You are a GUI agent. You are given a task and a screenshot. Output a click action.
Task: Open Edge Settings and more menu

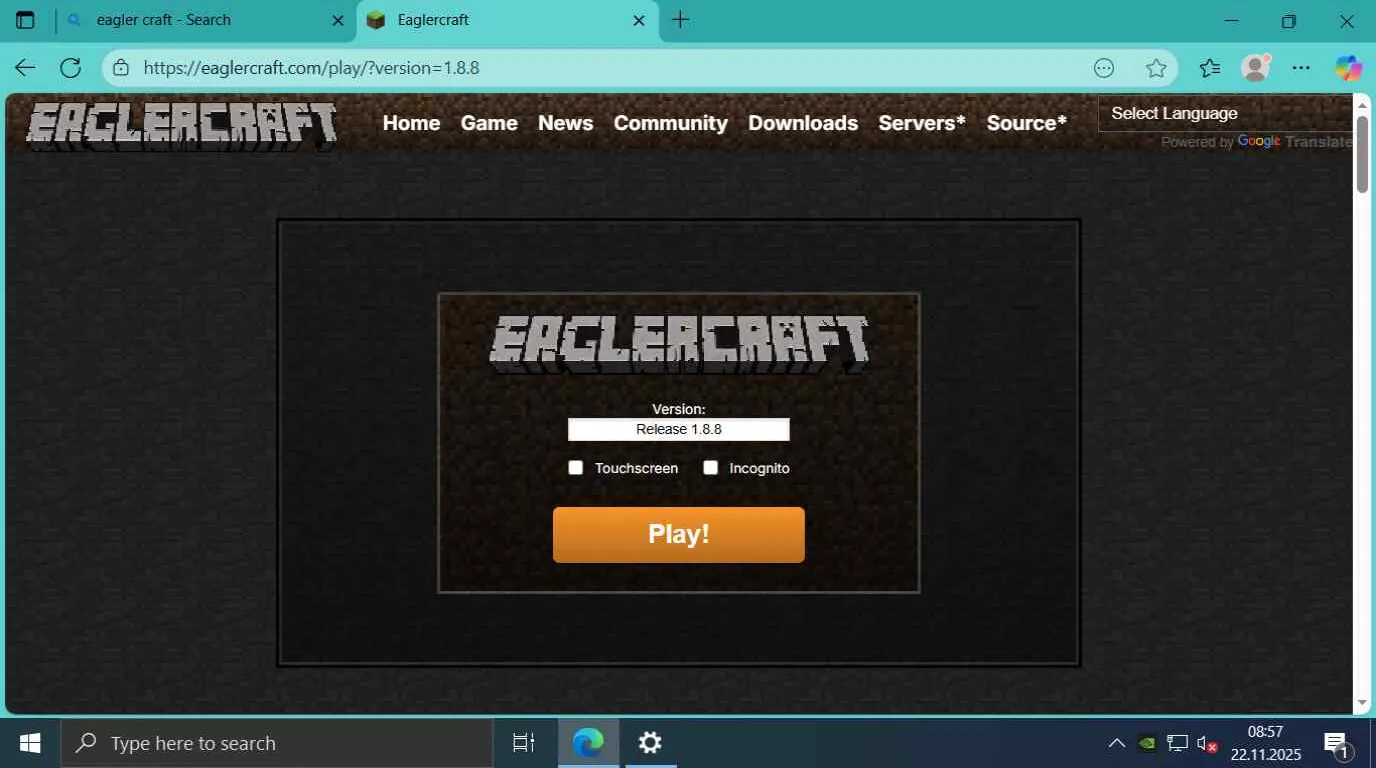tap(1301, 68)
